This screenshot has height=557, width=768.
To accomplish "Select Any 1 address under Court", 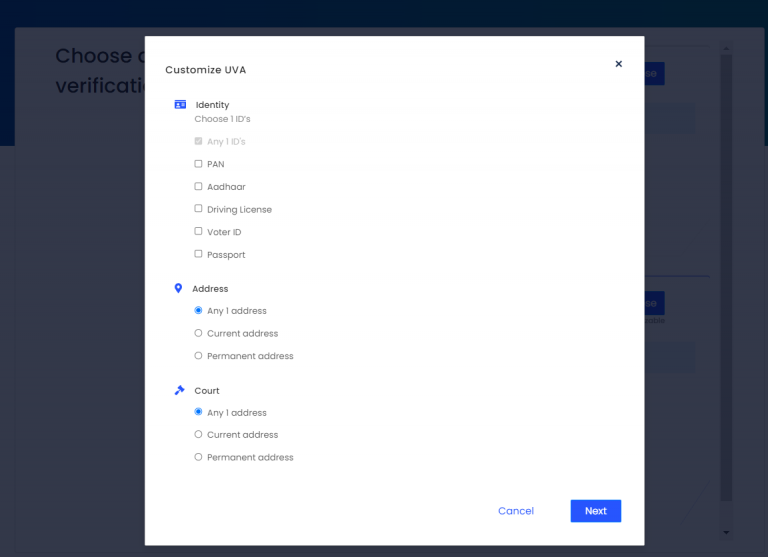I will pos(198,412).
